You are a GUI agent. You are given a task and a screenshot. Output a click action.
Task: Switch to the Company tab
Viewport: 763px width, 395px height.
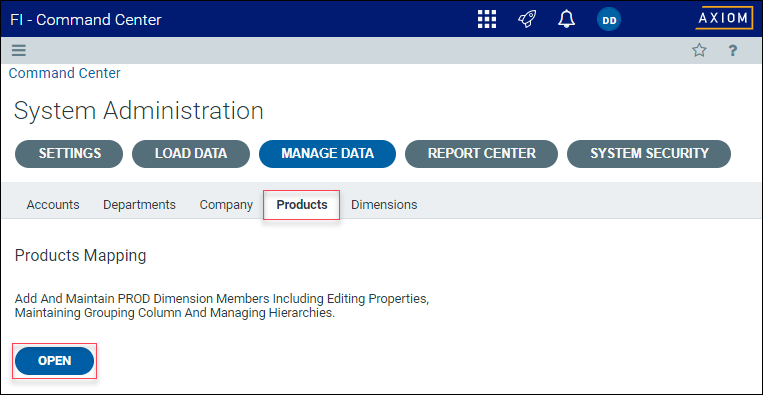[226, 205]
